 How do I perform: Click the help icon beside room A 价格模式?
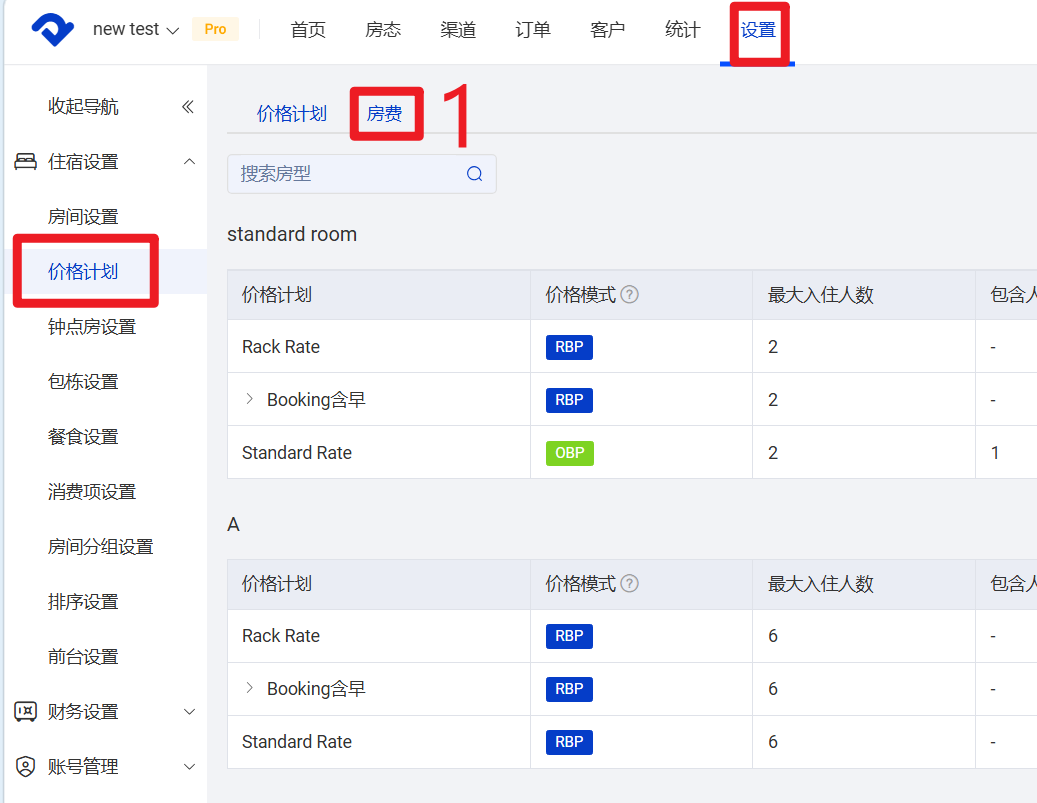pos(630,583)
